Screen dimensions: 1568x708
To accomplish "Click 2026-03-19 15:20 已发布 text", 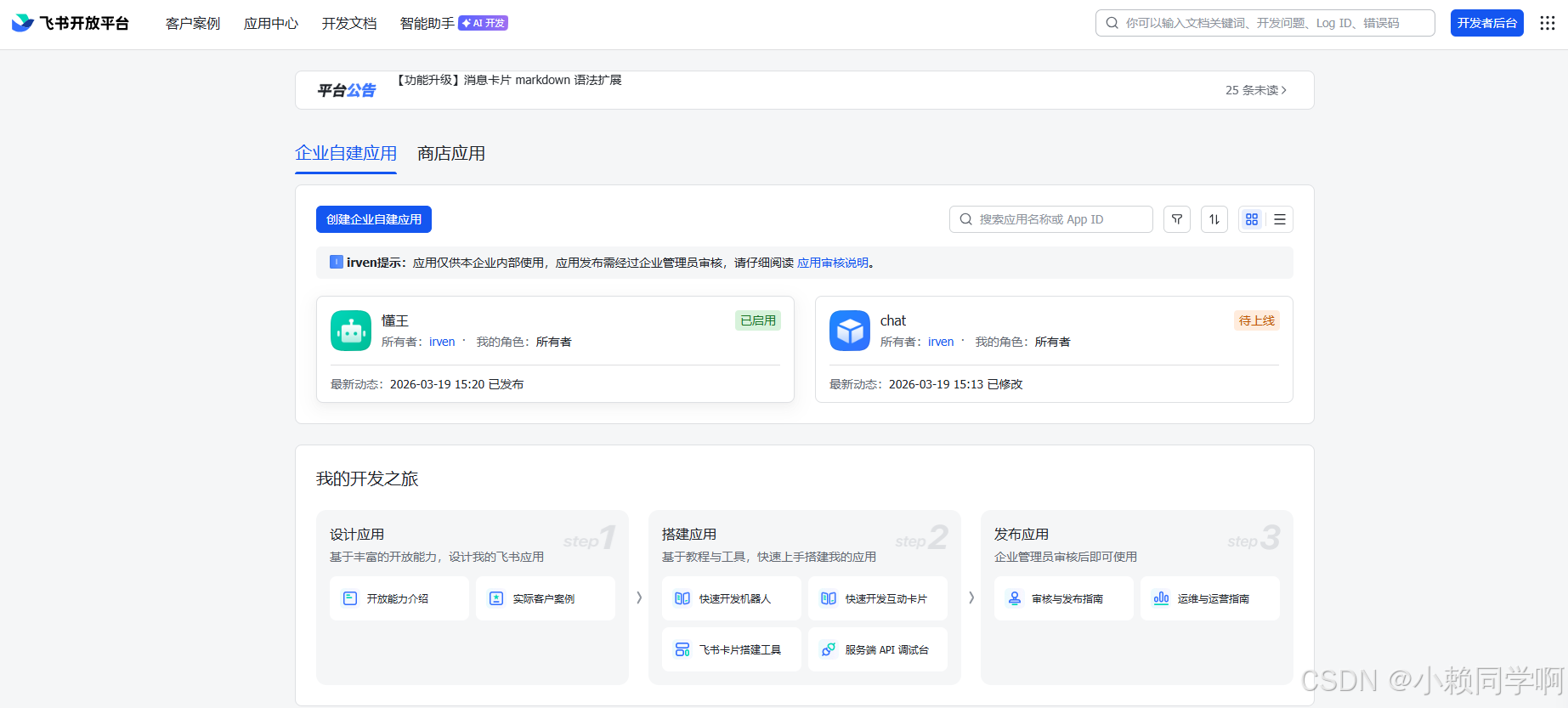I will pos(457,384).
